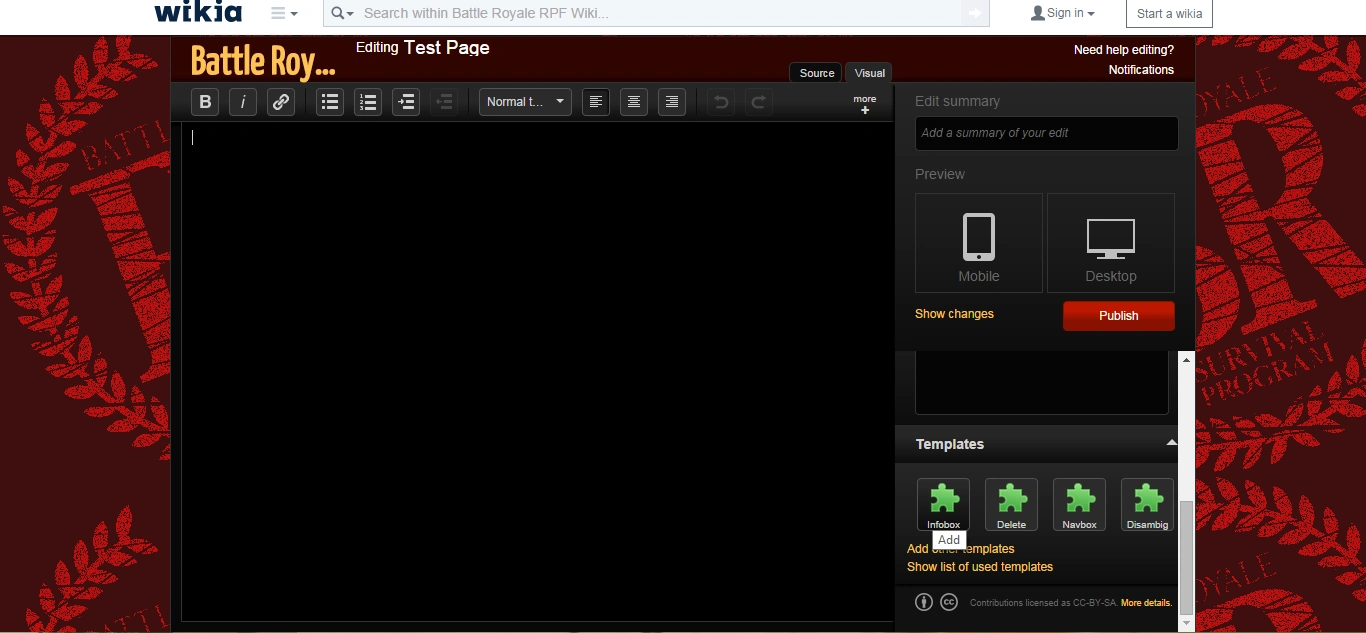
Task: Click the Creative Commons license icon
Action: [949, 602]
